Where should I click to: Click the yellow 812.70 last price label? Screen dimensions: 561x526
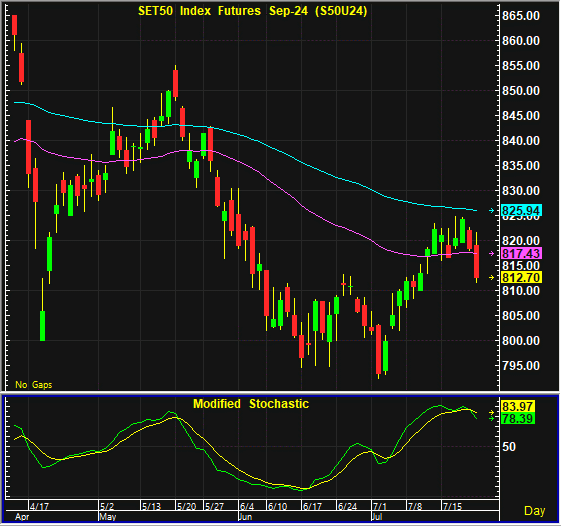point(521,277)
